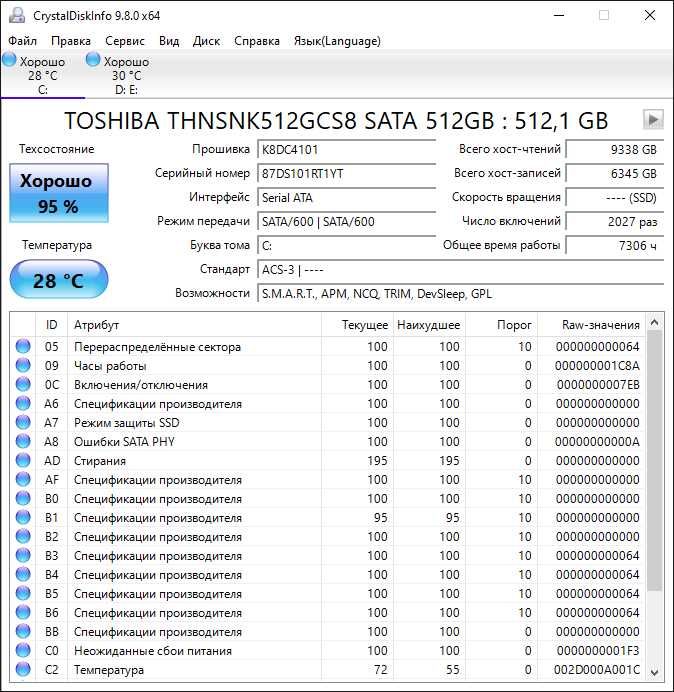674x692 pixels.
Task: Open the Язык(Language) menu
Action: coord(337,41)
